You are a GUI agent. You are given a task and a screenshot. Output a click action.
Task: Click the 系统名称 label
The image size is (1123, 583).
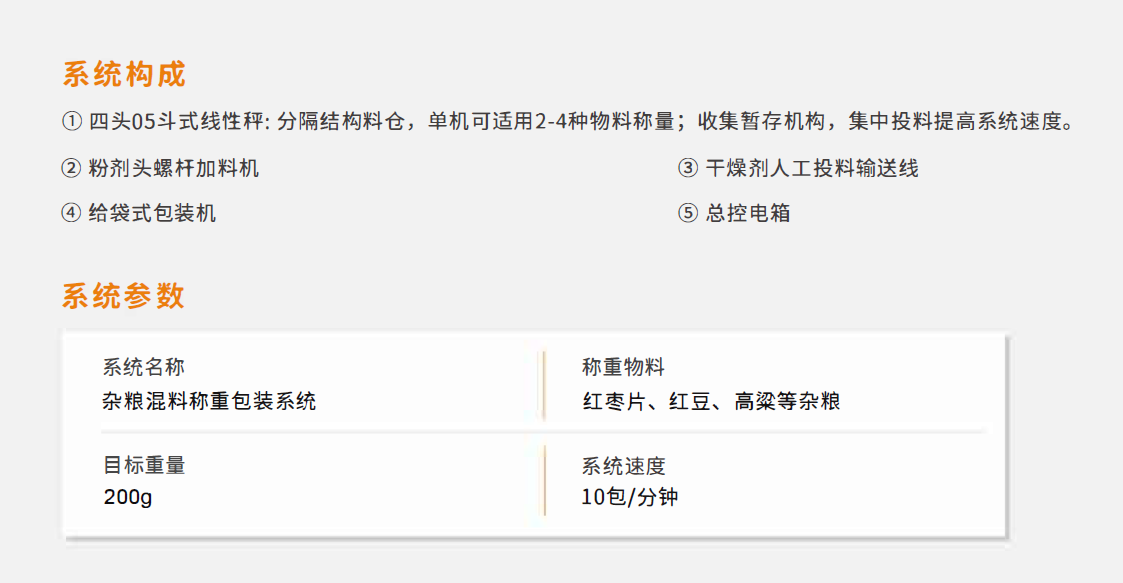pos(144,367)
